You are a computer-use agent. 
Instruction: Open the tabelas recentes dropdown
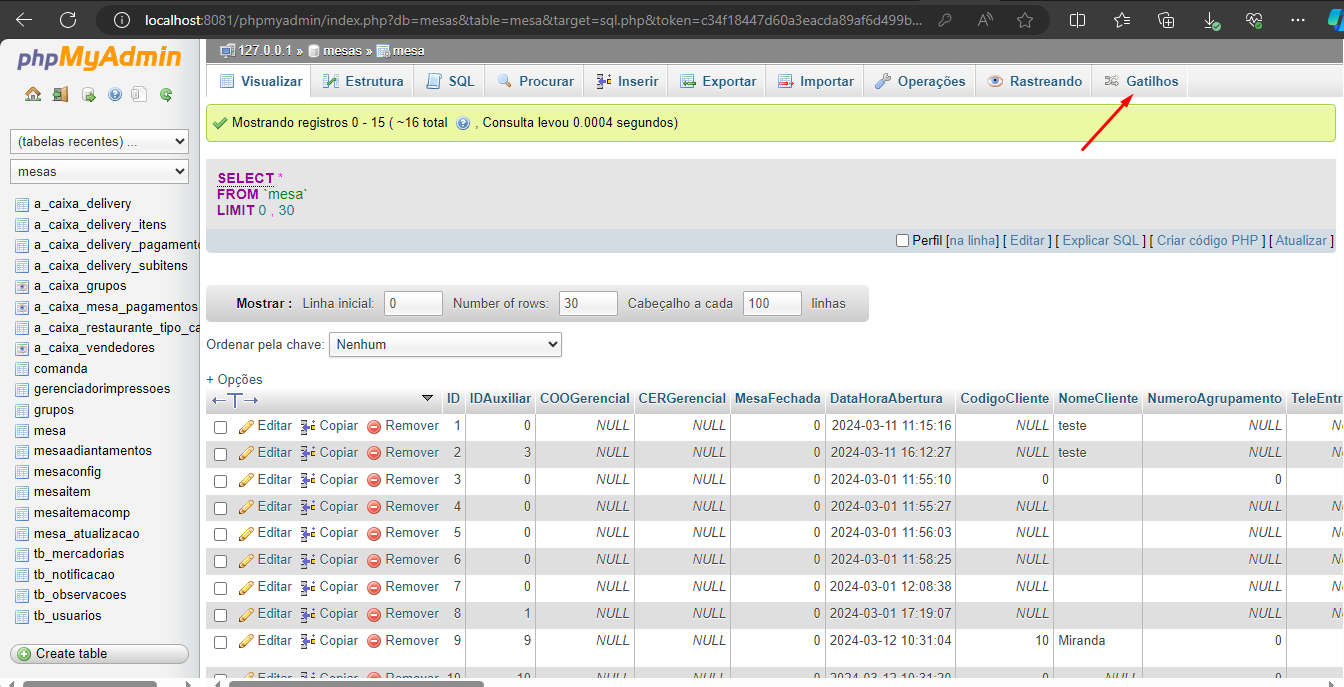pyautogui.click(x=99, y=142)
